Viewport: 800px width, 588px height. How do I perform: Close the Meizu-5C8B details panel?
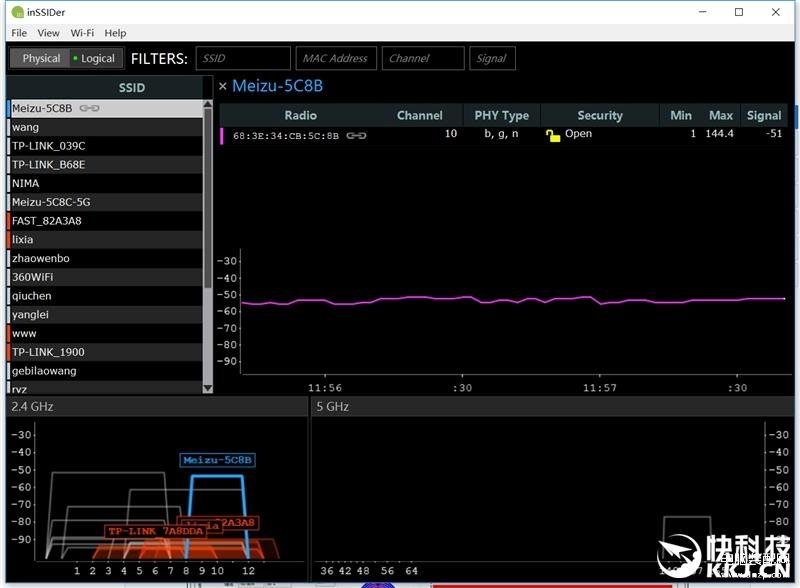[222, 86]
